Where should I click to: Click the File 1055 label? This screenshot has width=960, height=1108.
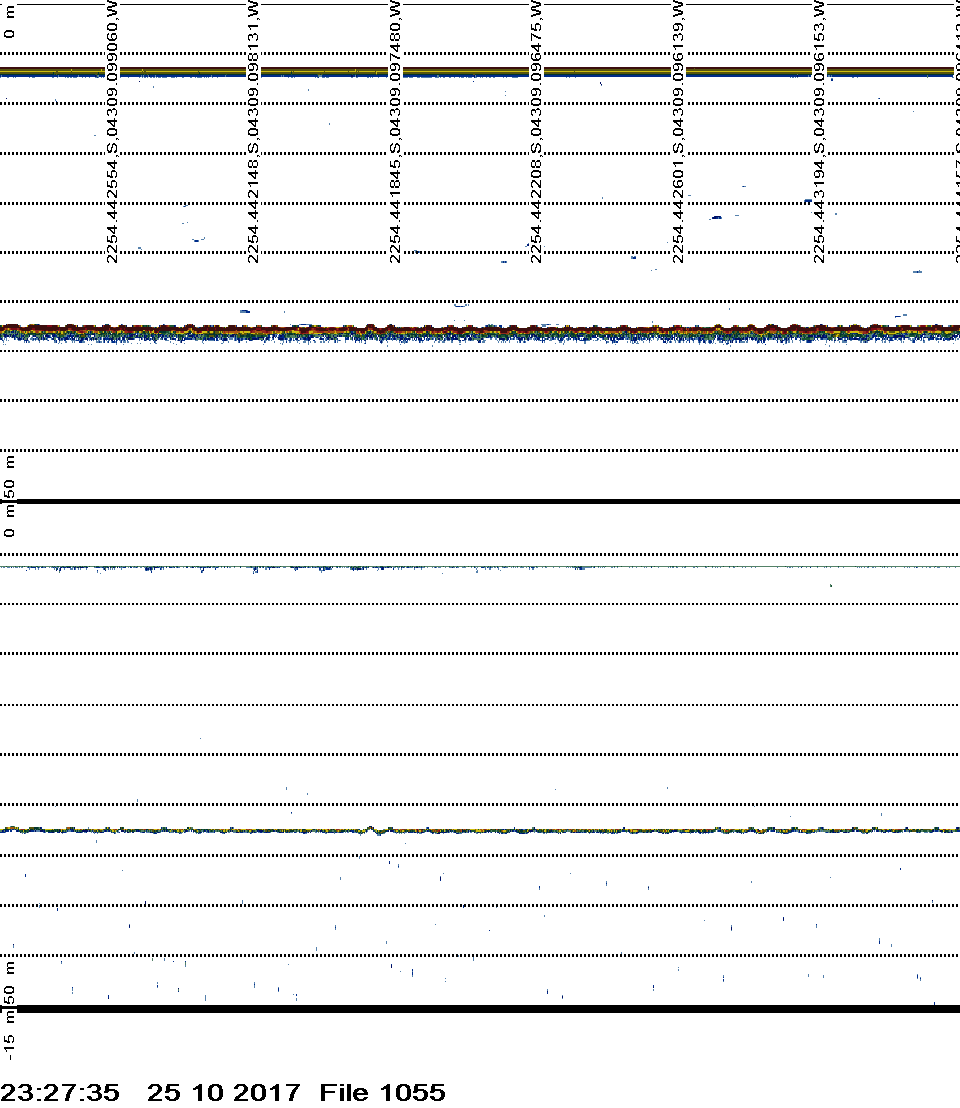[x=382, y=1092]
